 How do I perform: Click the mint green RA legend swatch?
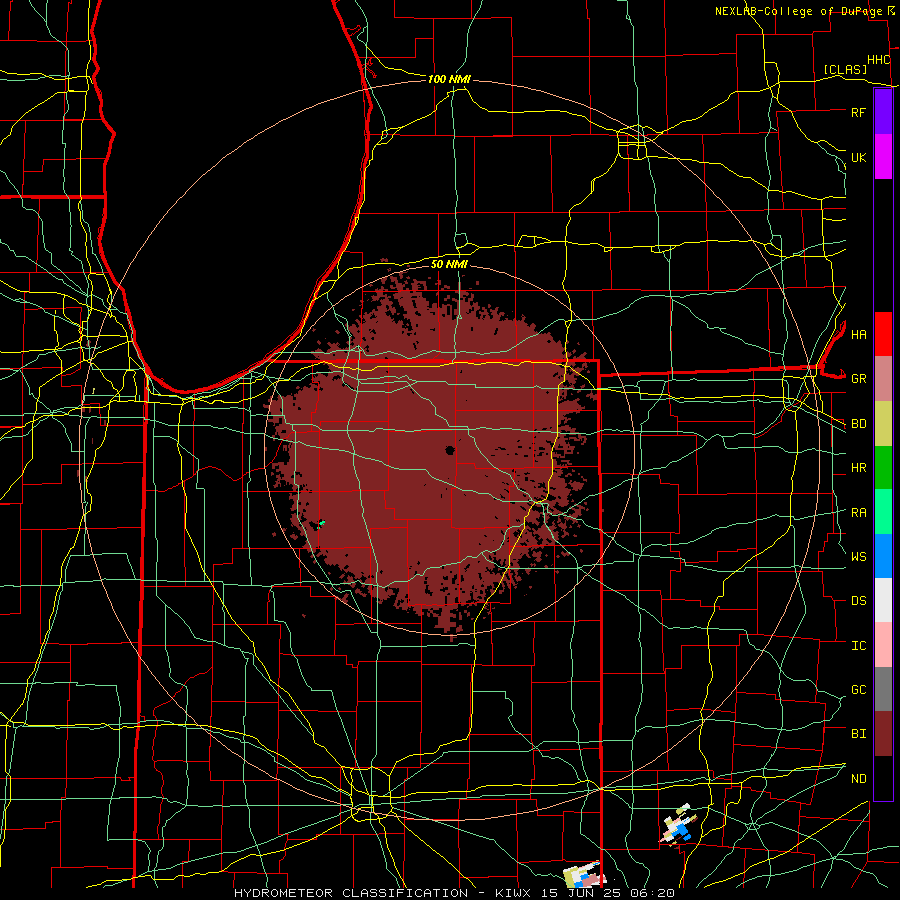(883, 512)
